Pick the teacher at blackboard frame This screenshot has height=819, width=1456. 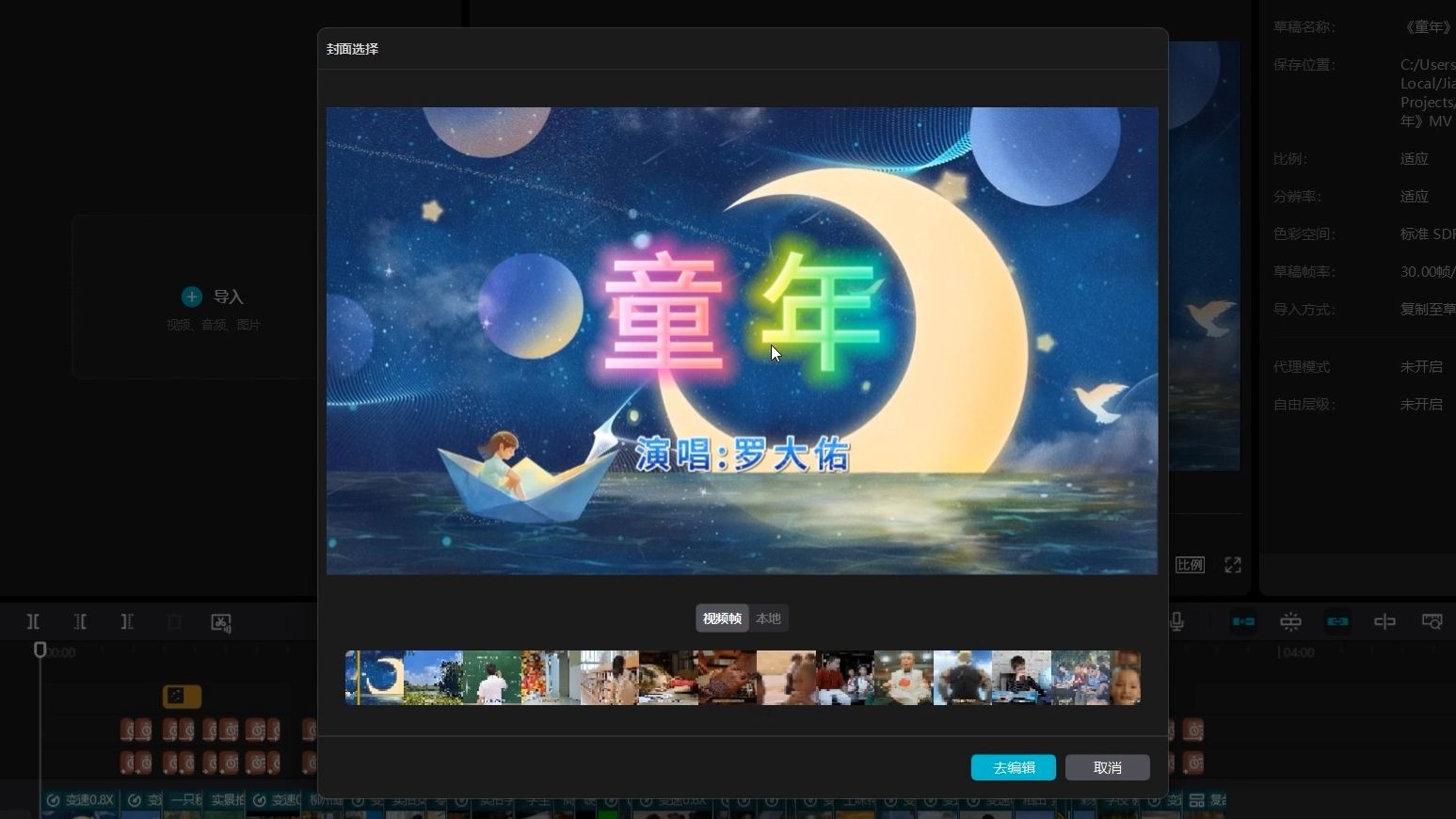click(x=492, y=678)
